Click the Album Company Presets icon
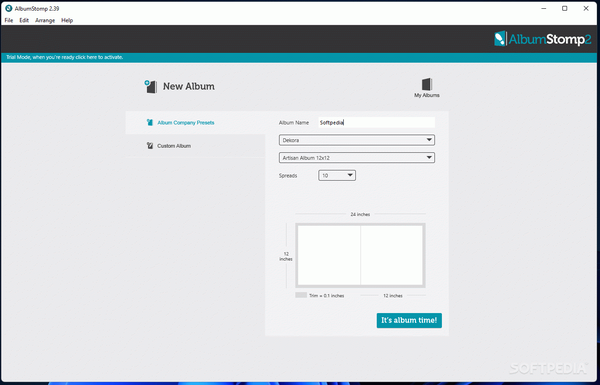Screen dimensions: 600x385 [150, 122]
